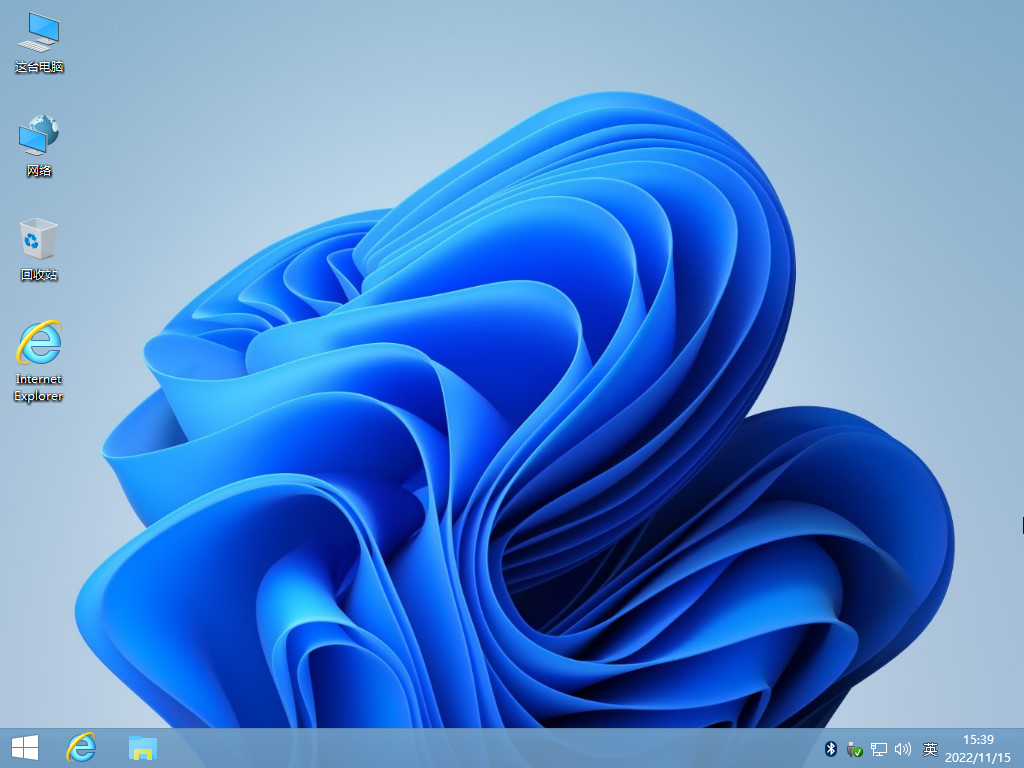Open File Explorer from the taskbar
This screenshot has width=1024, height=768.
(x=142, y=748)
